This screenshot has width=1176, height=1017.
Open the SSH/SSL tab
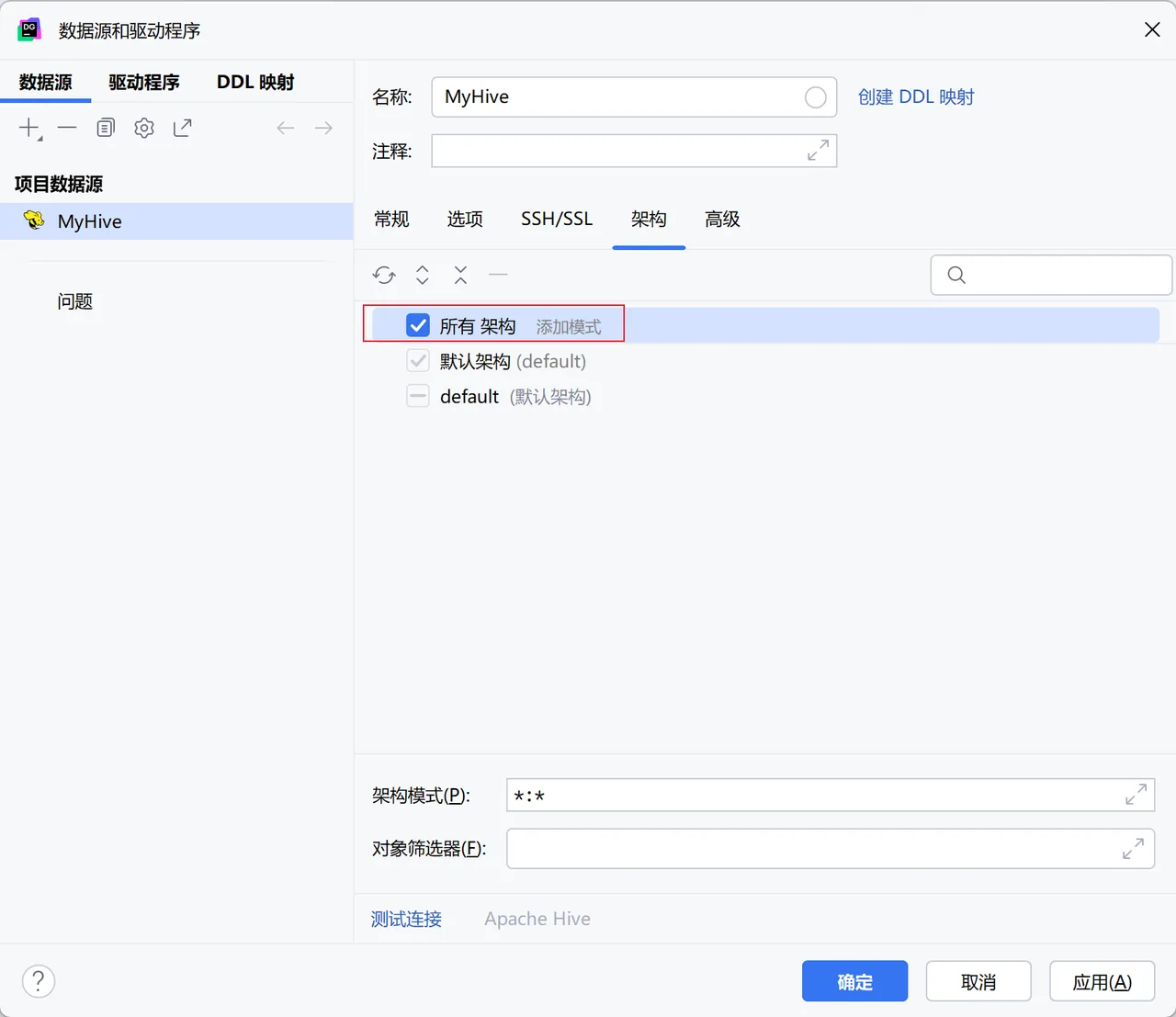(x=557, y=220)
